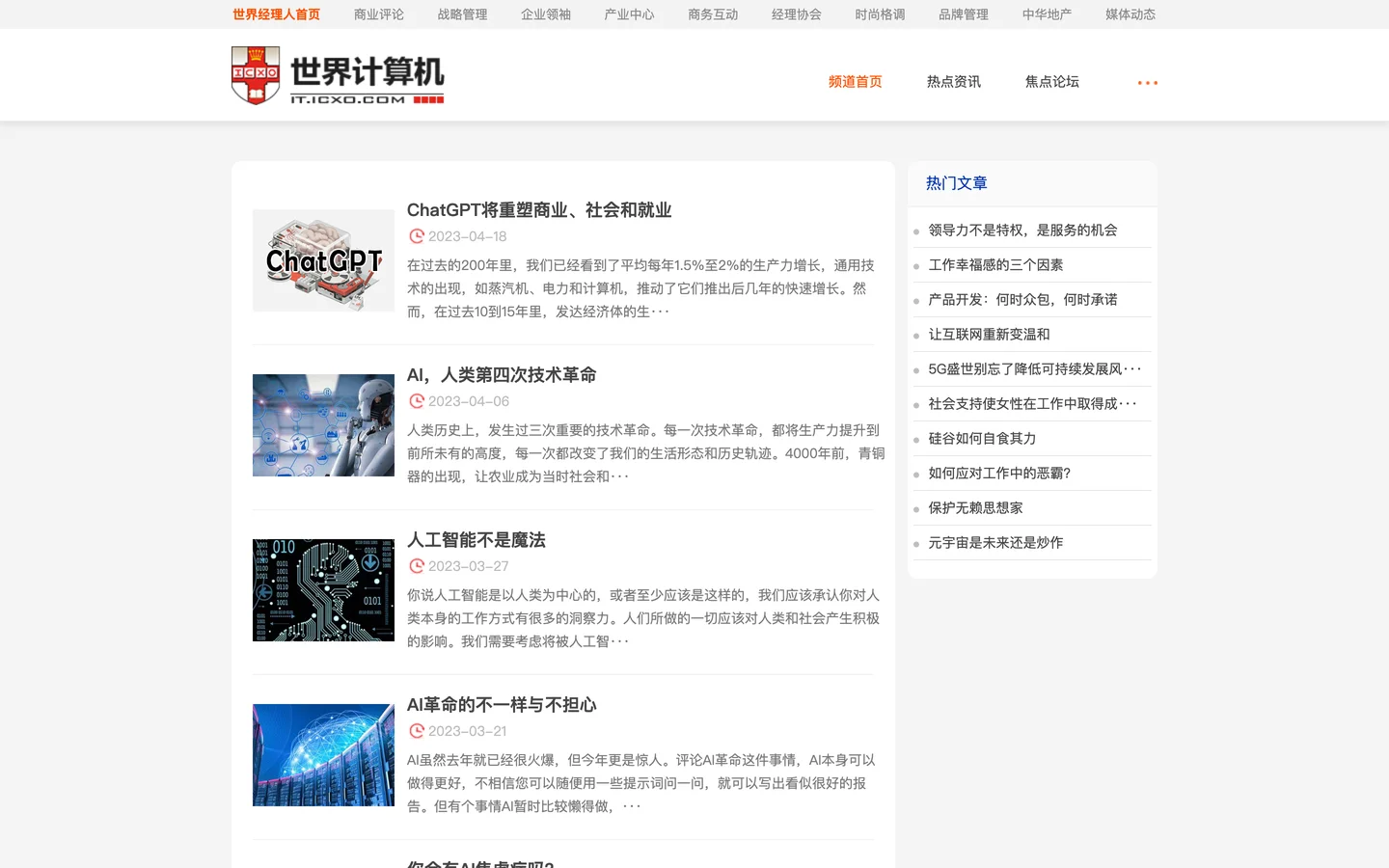This screenshot has width=1389, height=868.
Task: Open 战略管理 in top navigation
Action: point(462,14)
